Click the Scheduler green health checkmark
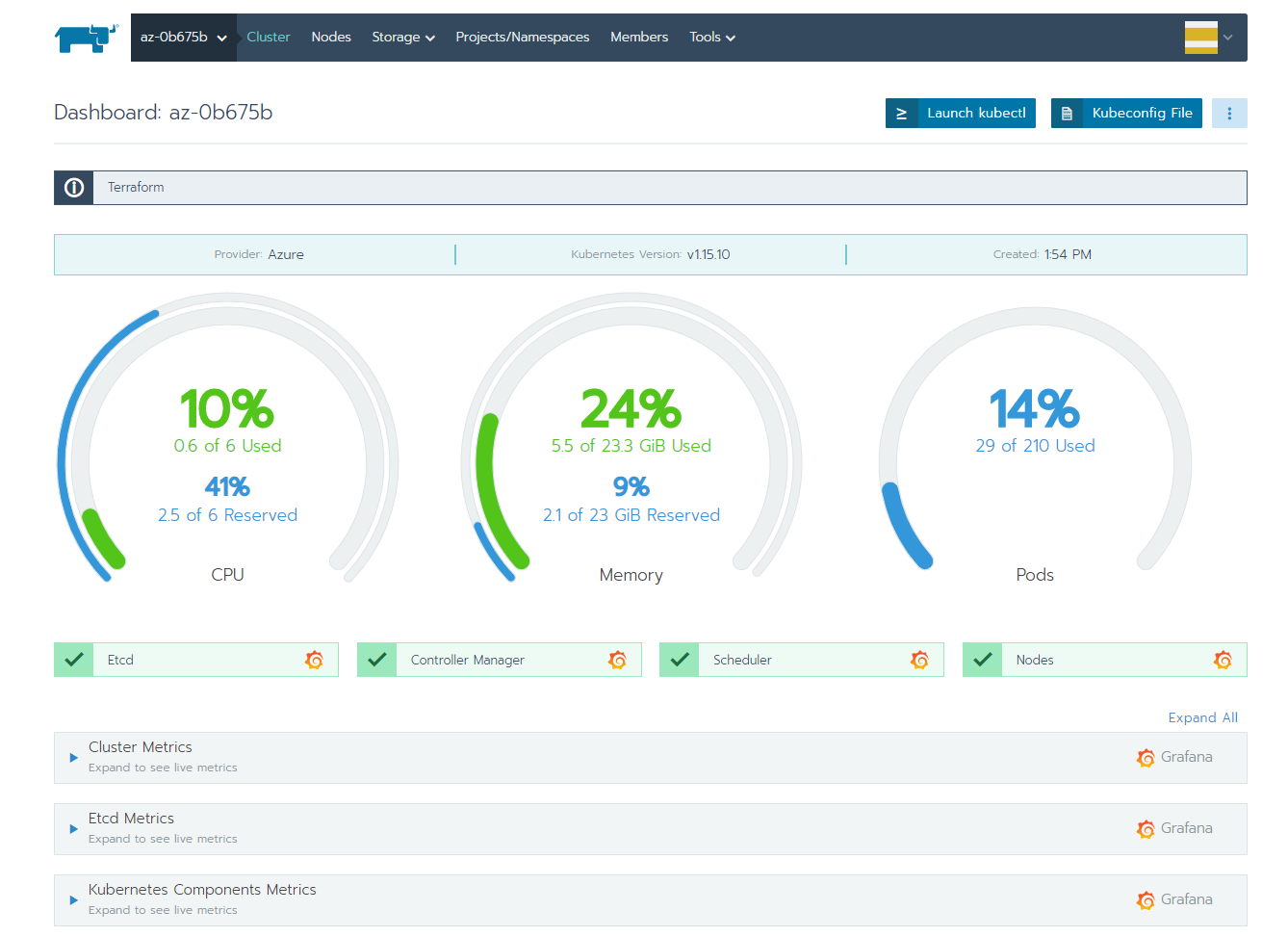1288x937 pixels. tap(680, 660)
